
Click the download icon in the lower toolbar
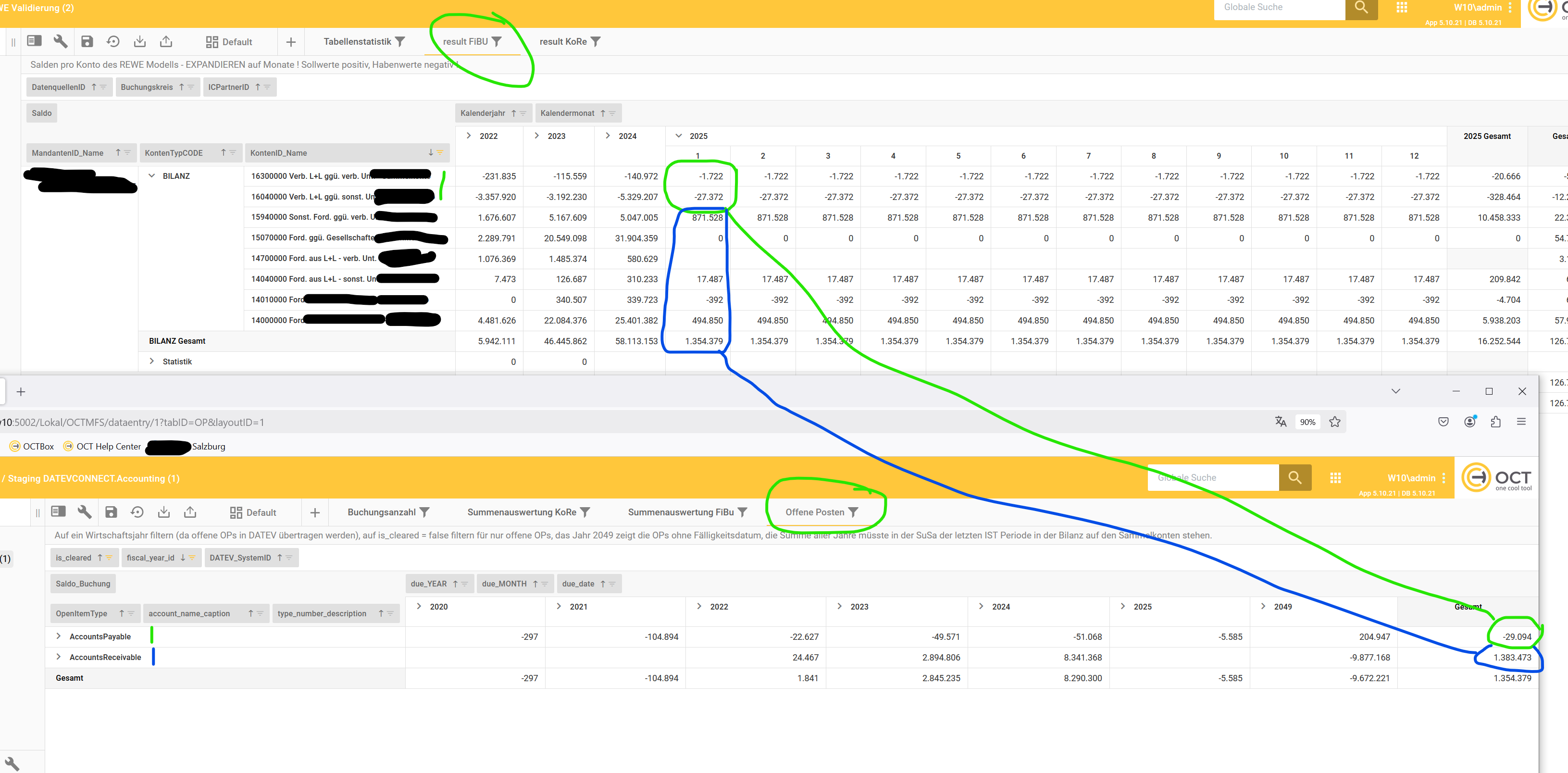(x=164, y=512)
